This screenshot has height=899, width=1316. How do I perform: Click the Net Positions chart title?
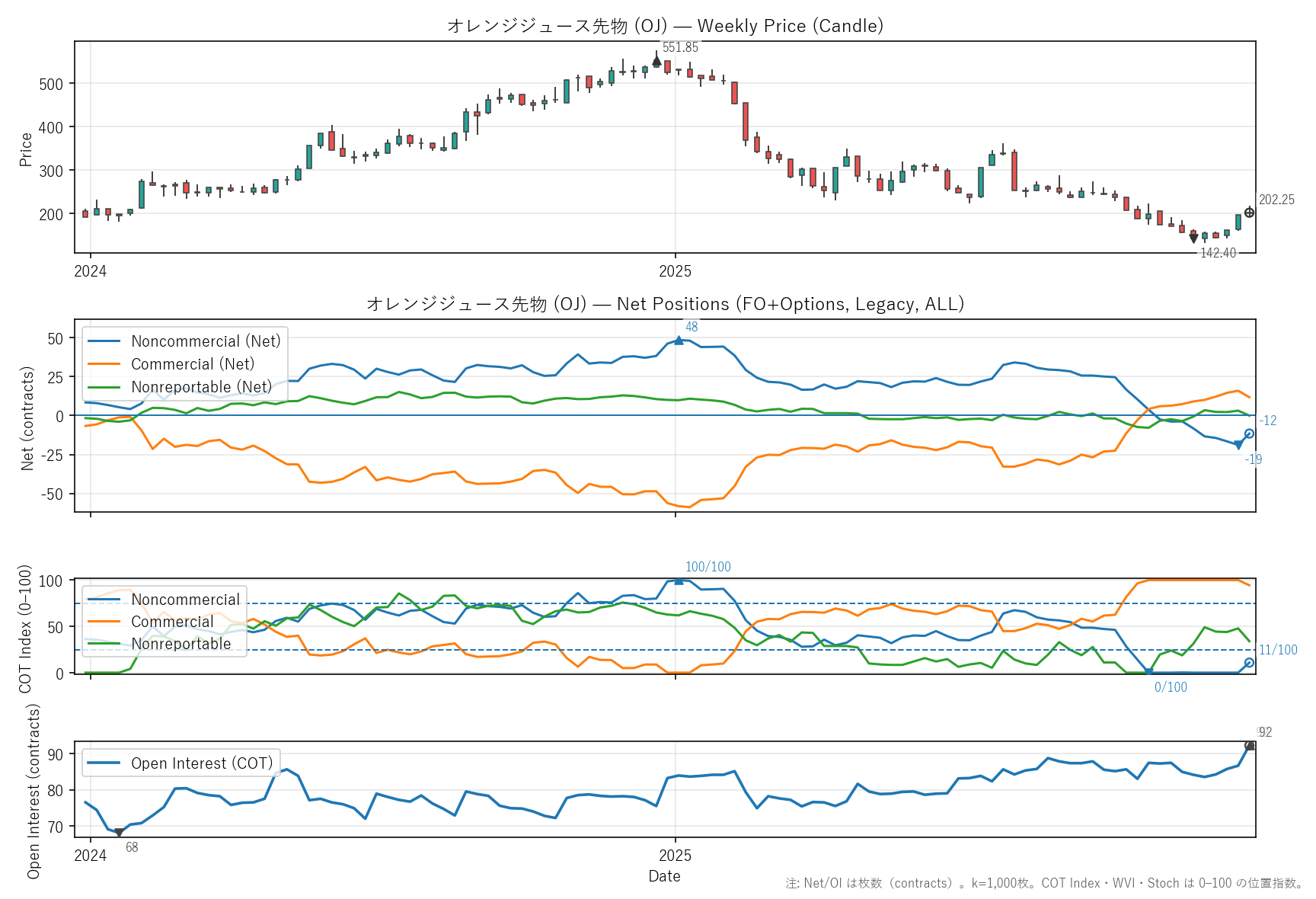pyautogui.click(x=665, y=304)
